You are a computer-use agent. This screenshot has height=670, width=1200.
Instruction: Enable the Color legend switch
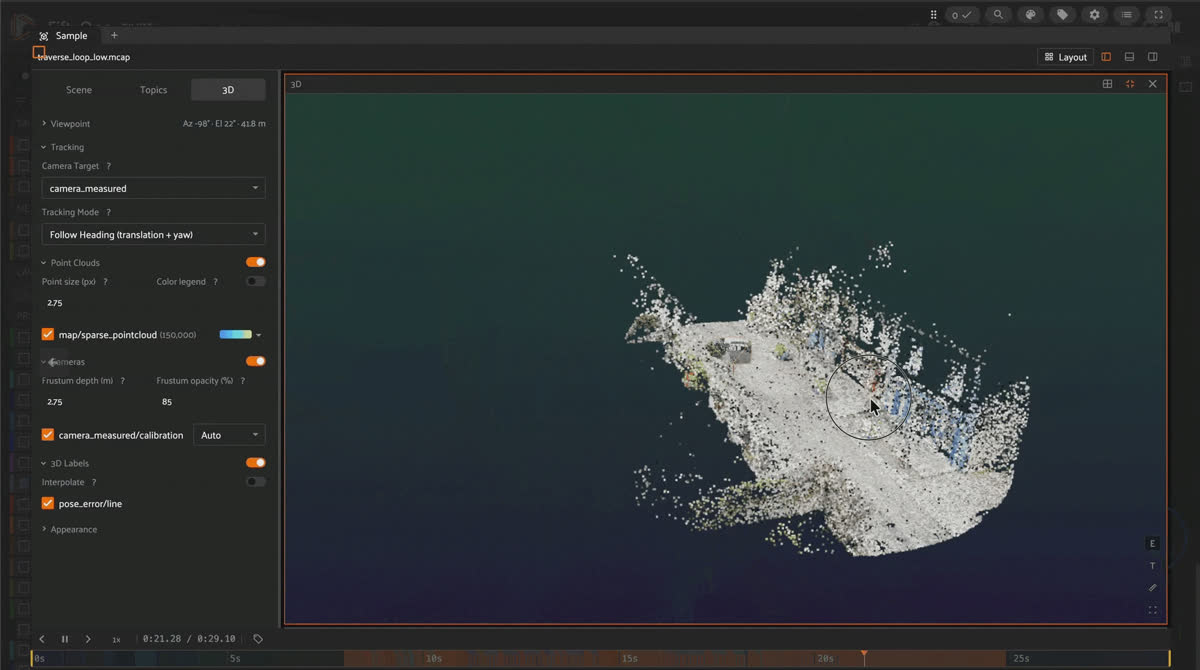click(x=256, y=281)
